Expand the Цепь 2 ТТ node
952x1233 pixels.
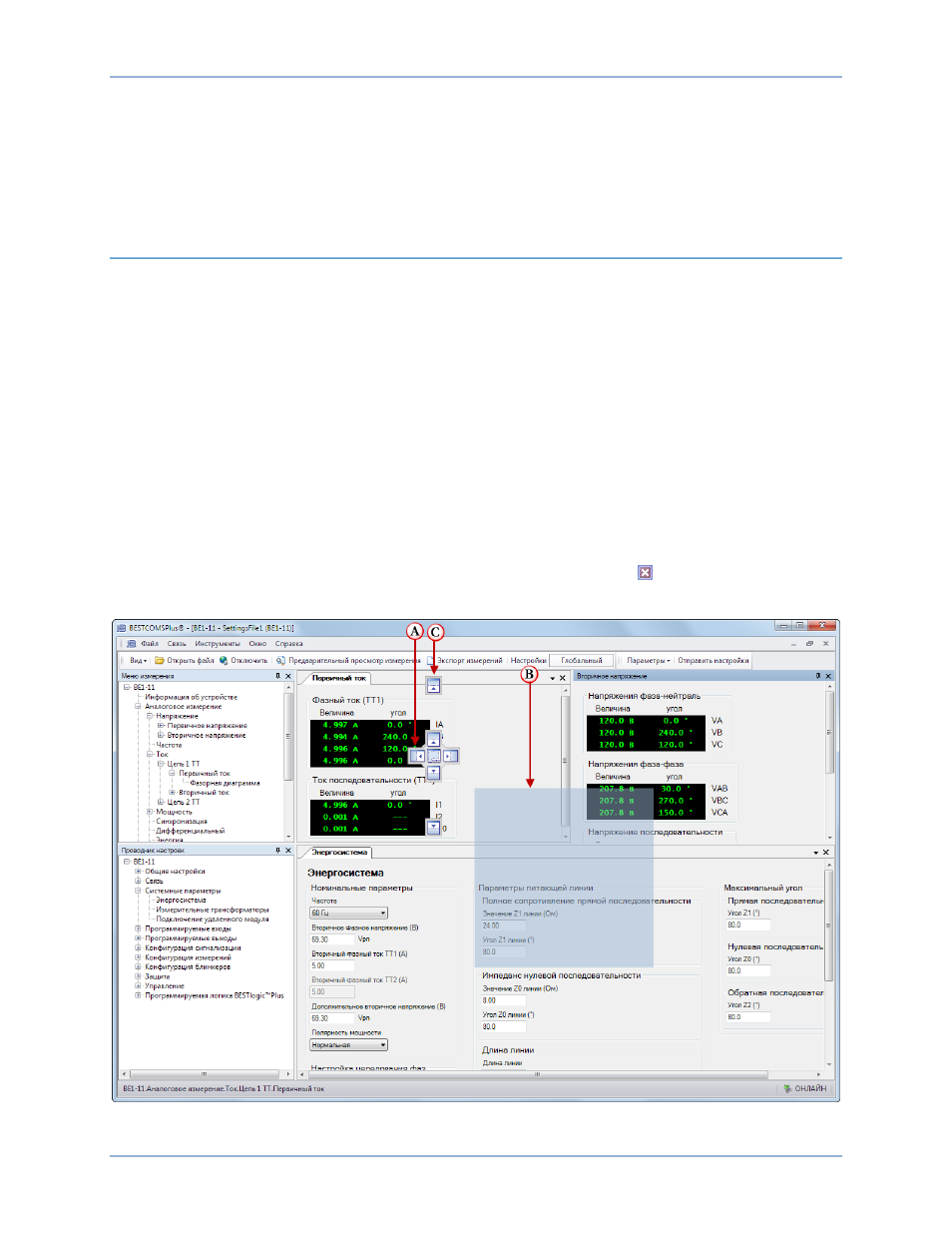tap(161, 802)
